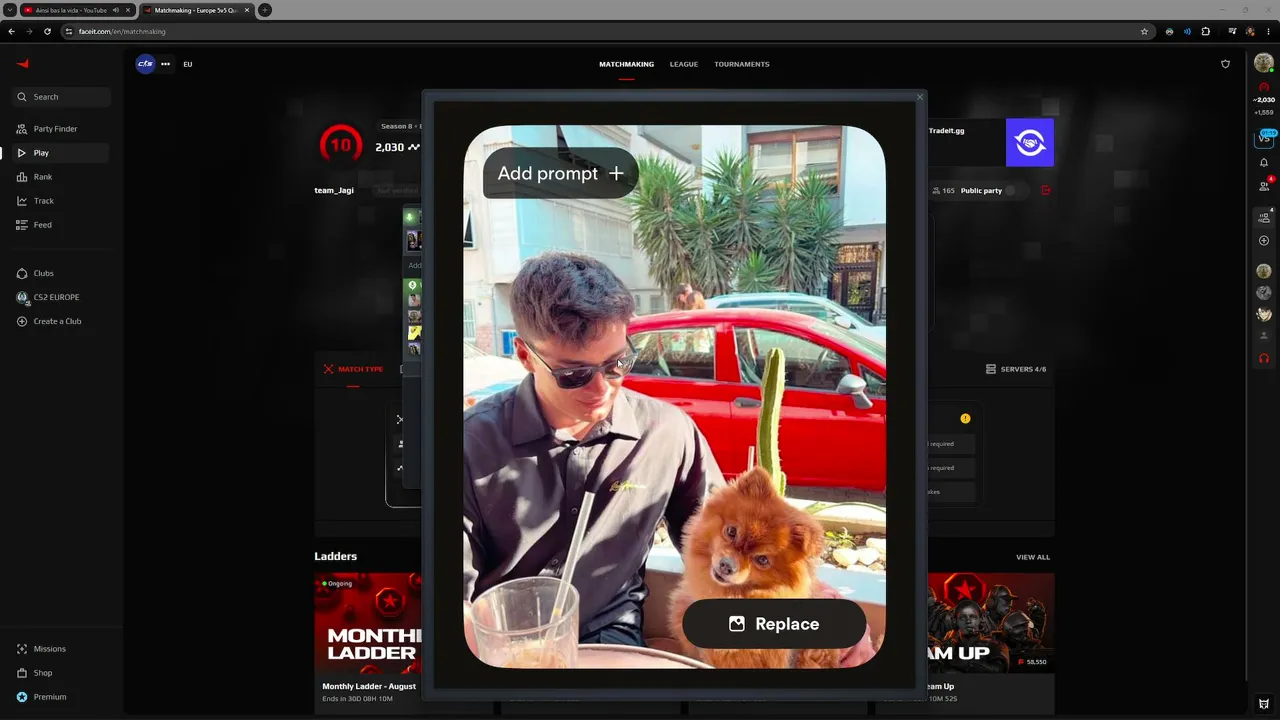Screen dimensions: 1280x720
Task: Open the VS match timer icon
Action: (x=1264, y=138)
